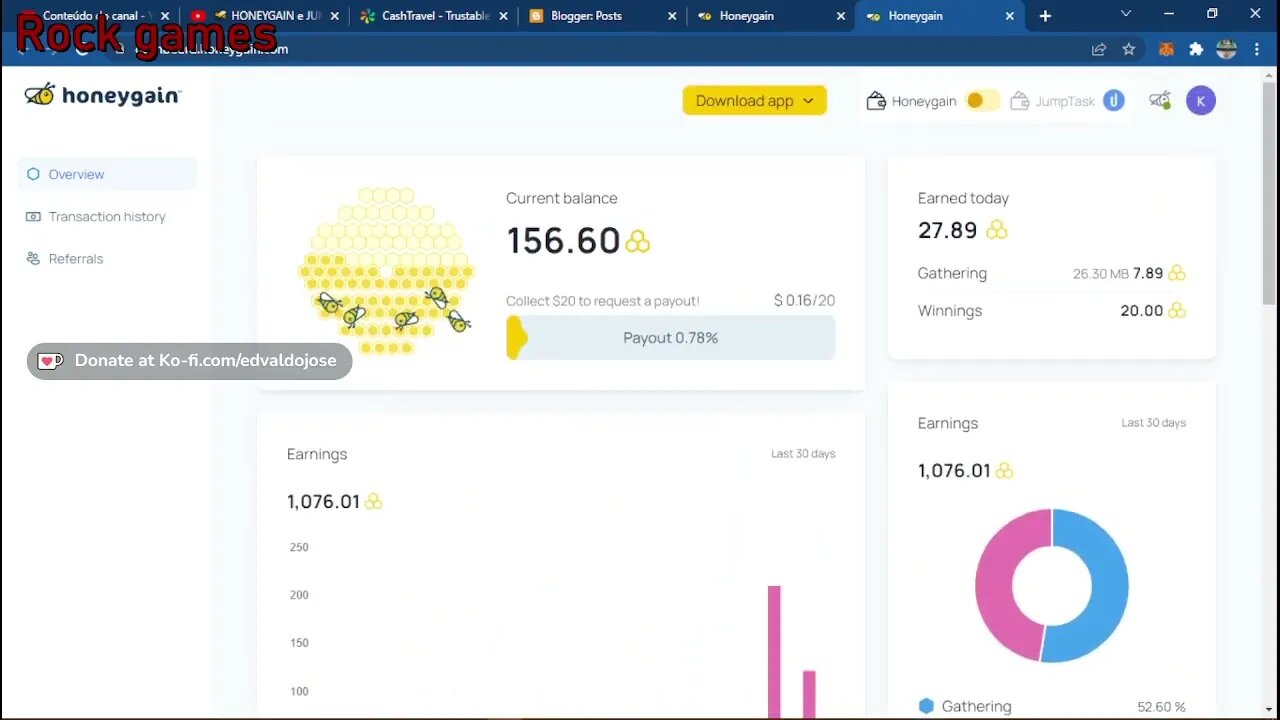Click the 'Current balance' label
This screenshot has width=1280, height=720.
click(x=561, y=198)
